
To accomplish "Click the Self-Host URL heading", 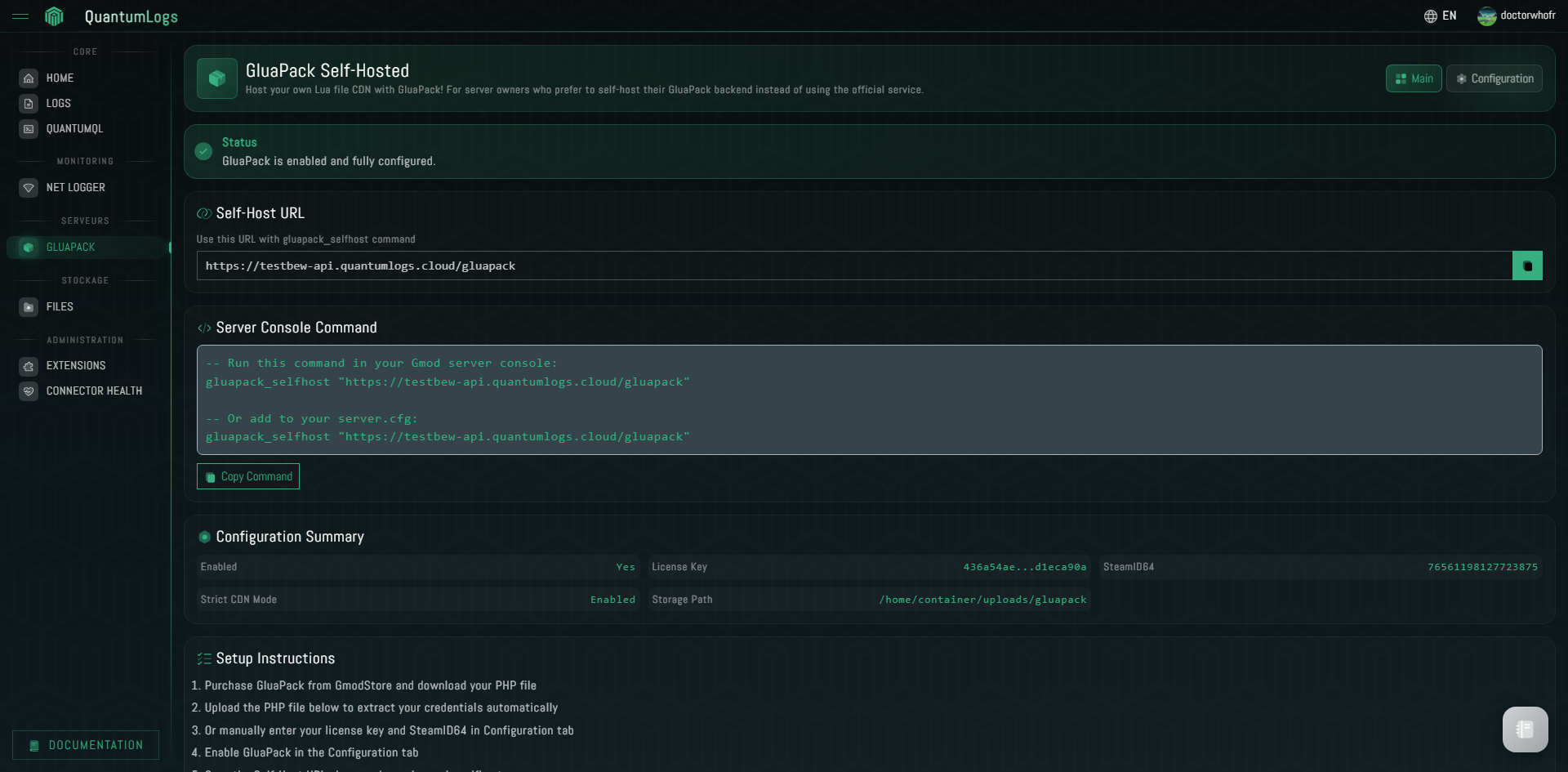I will coord(260,213).
